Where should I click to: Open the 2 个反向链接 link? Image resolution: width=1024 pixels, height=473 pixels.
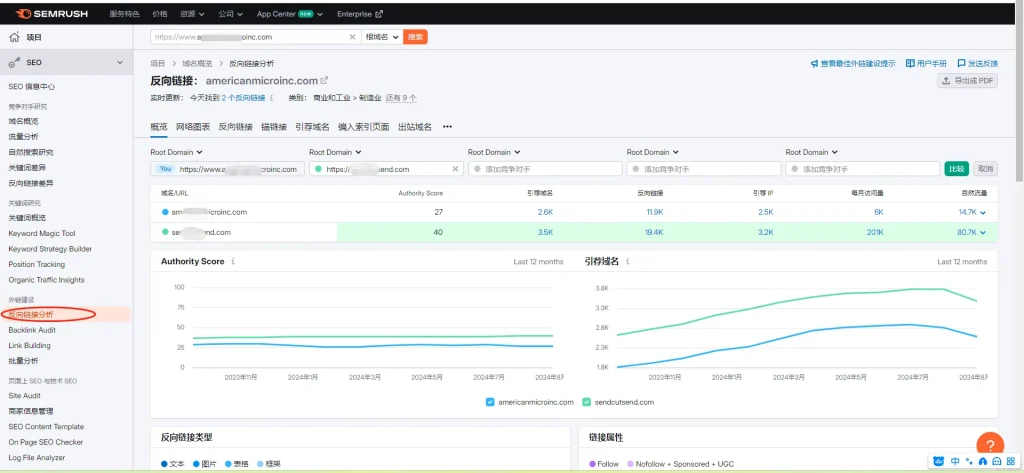click(243, 98)
